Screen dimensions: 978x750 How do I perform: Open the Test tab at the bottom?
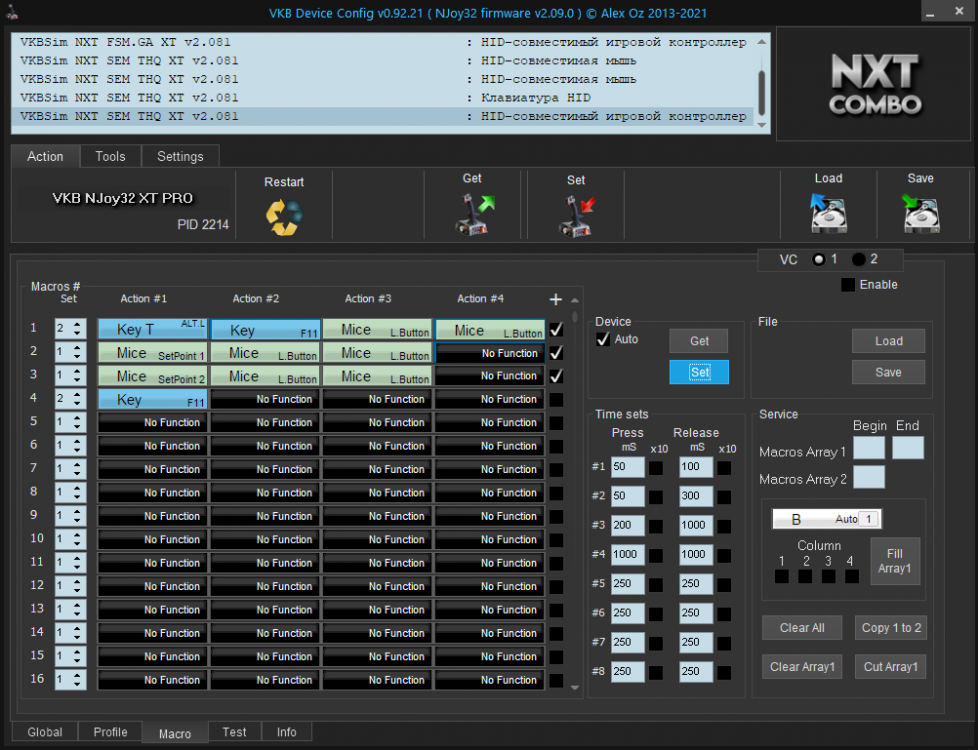[x=234, y=732]
